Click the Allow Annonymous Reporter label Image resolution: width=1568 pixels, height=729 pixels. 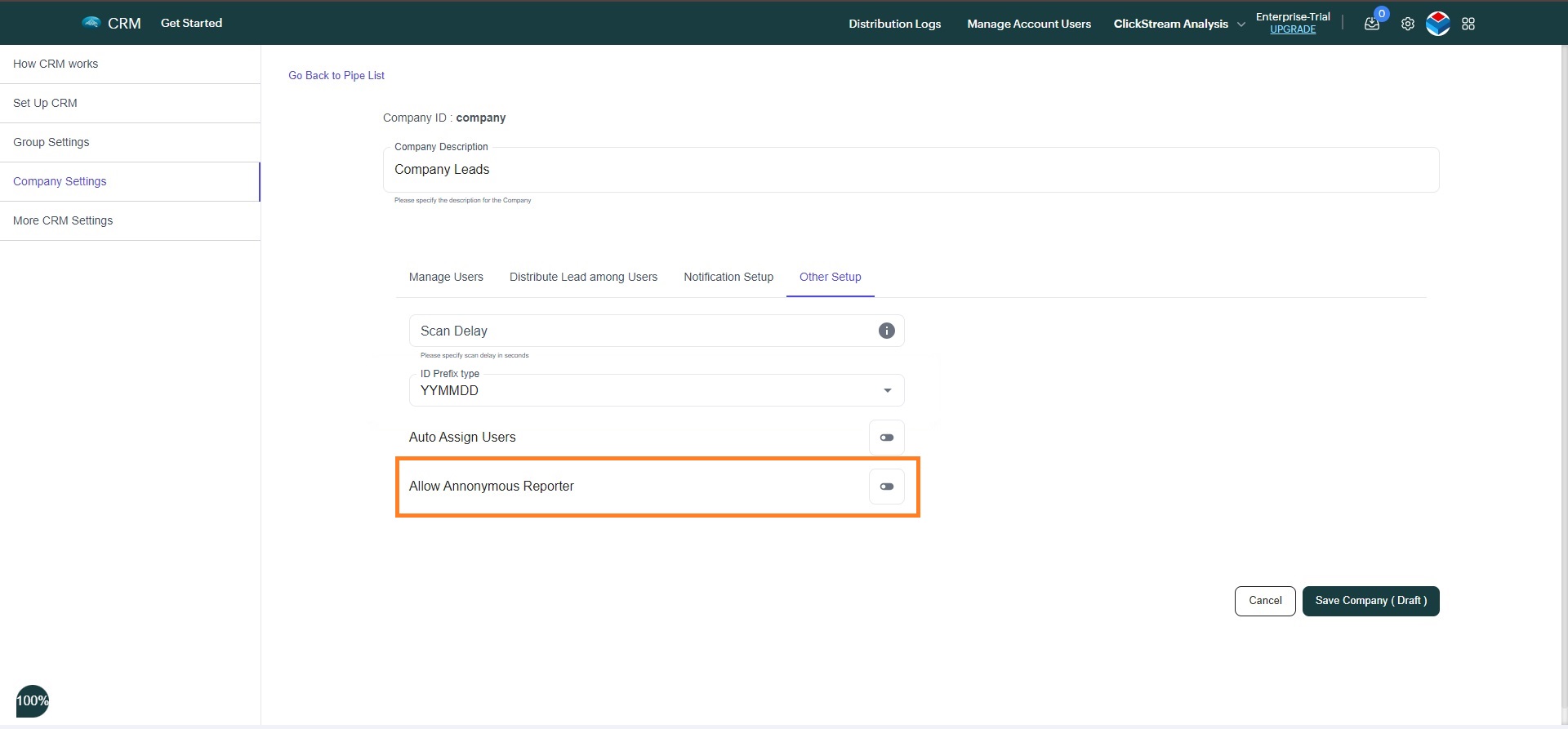[491, 486]
